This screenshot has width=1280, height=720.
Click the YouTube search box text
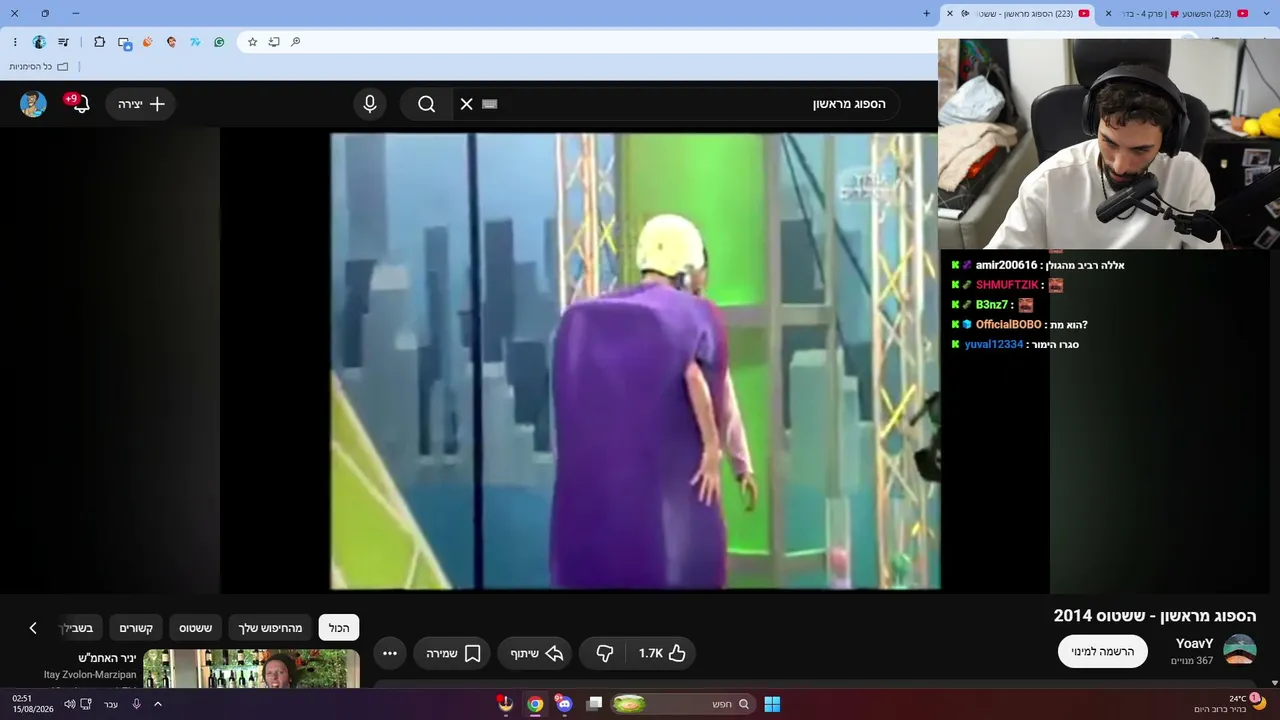(849, 104)
